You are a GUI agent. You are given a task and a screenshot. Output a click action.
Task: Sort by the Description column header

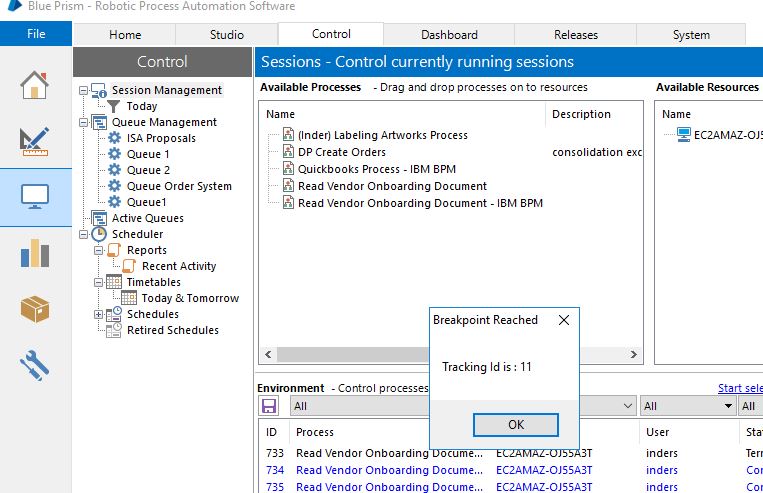coord(581,114)
